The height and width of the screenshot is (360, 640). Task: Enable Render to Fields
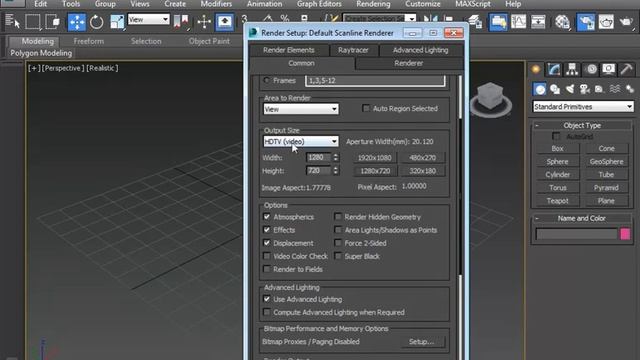point(267,269)
